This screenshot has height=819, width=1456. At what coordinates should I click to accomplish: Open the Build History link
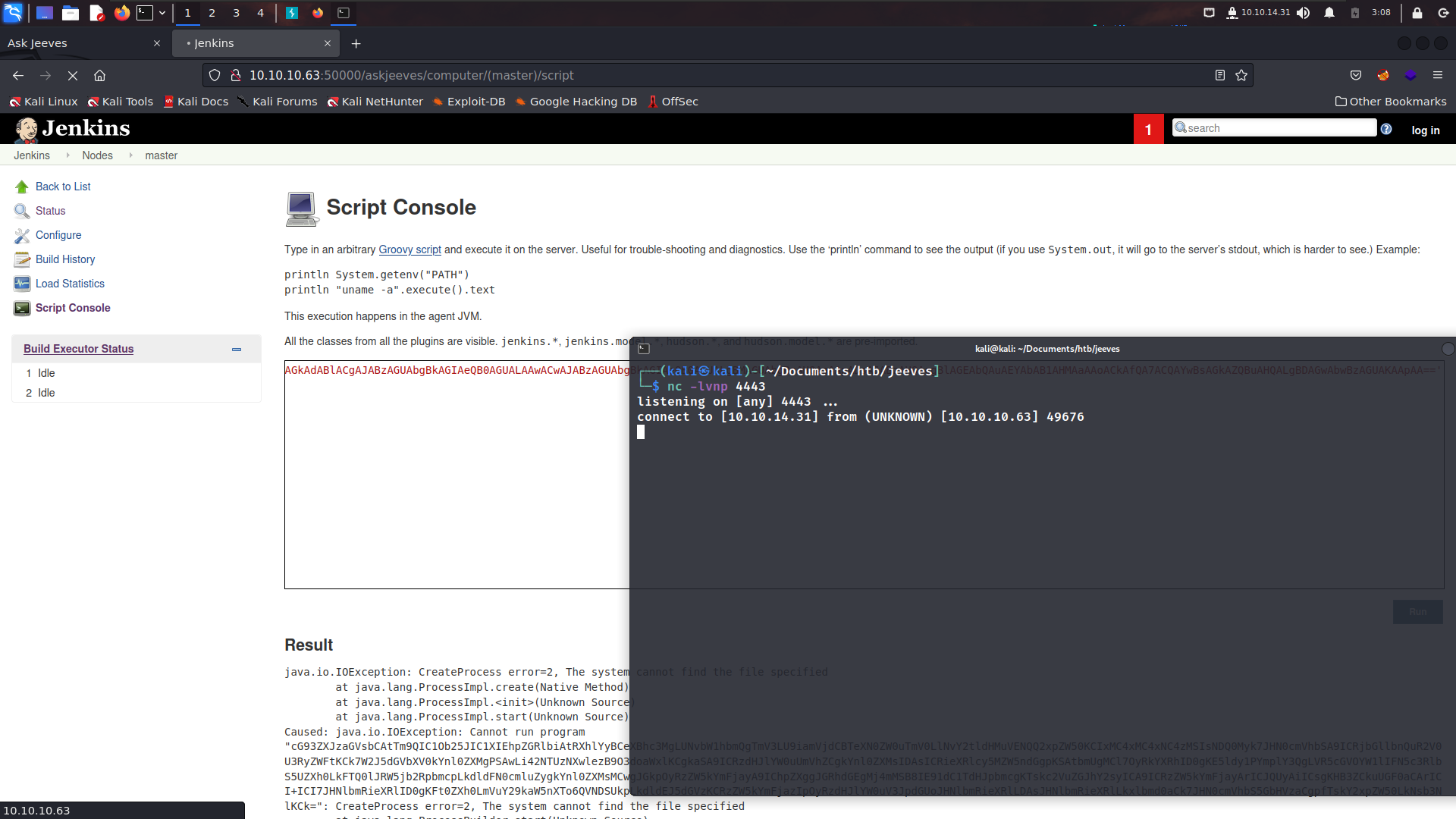[x=65, y=259]
